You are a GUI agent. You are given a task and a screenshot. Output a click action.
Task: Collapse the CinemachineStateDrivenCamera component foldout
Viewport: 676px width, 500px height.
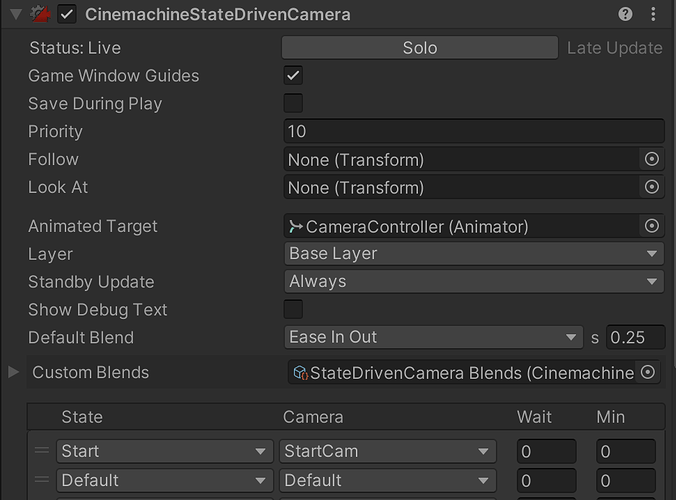coord(14,15)
